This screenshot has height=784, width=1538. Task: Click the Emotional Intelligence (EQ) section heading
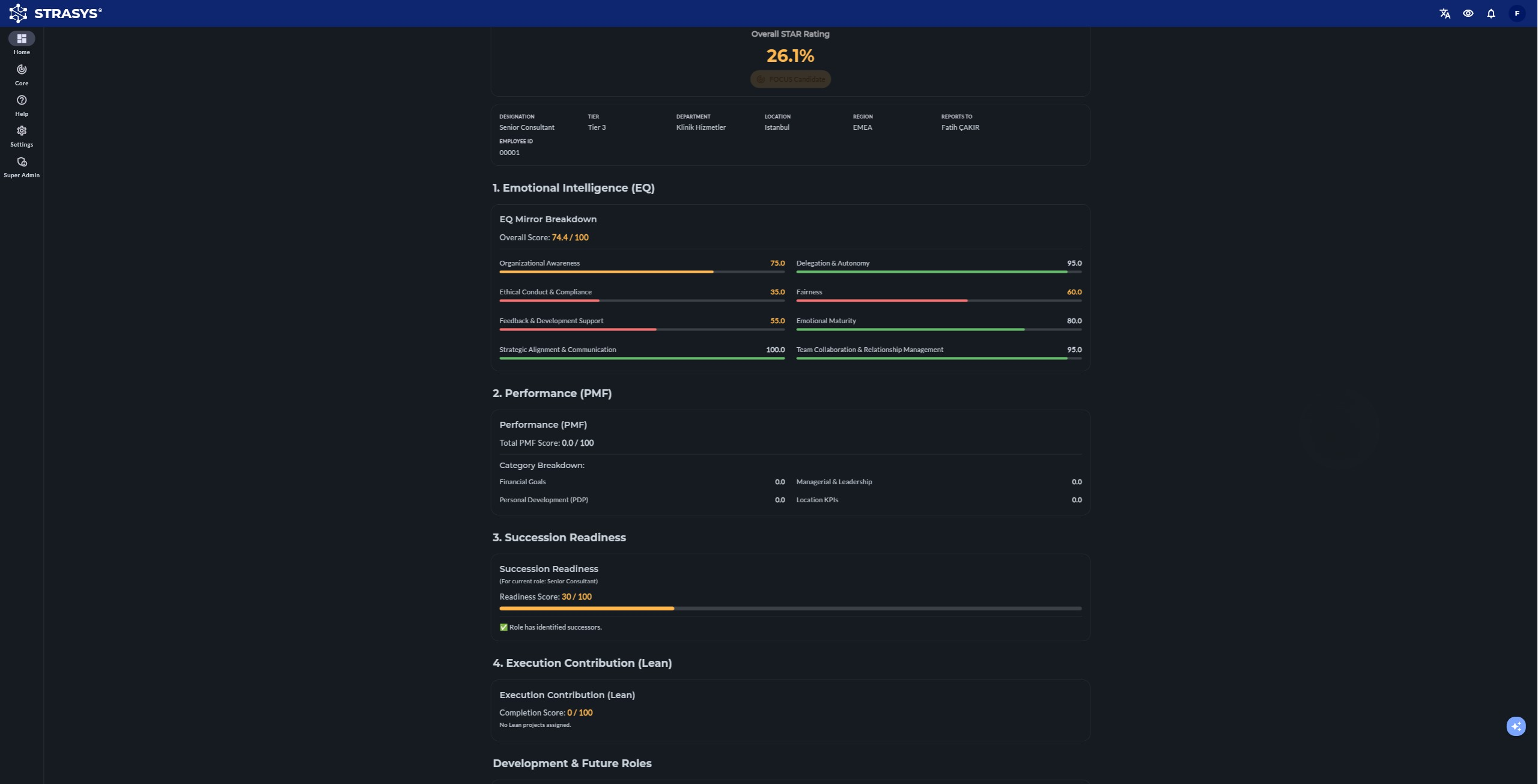click(573, 188)
